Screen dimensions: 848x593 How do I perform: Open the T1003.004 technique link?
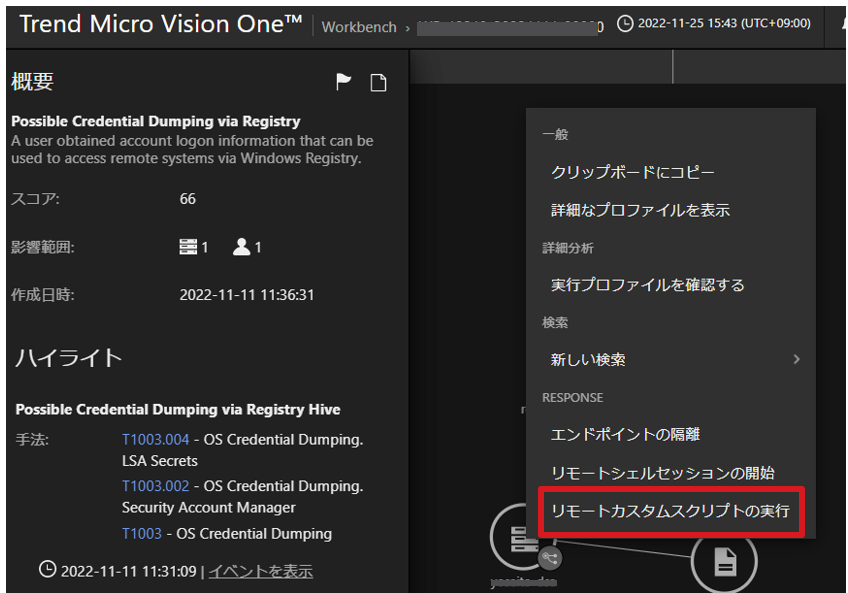coord(155,439)
